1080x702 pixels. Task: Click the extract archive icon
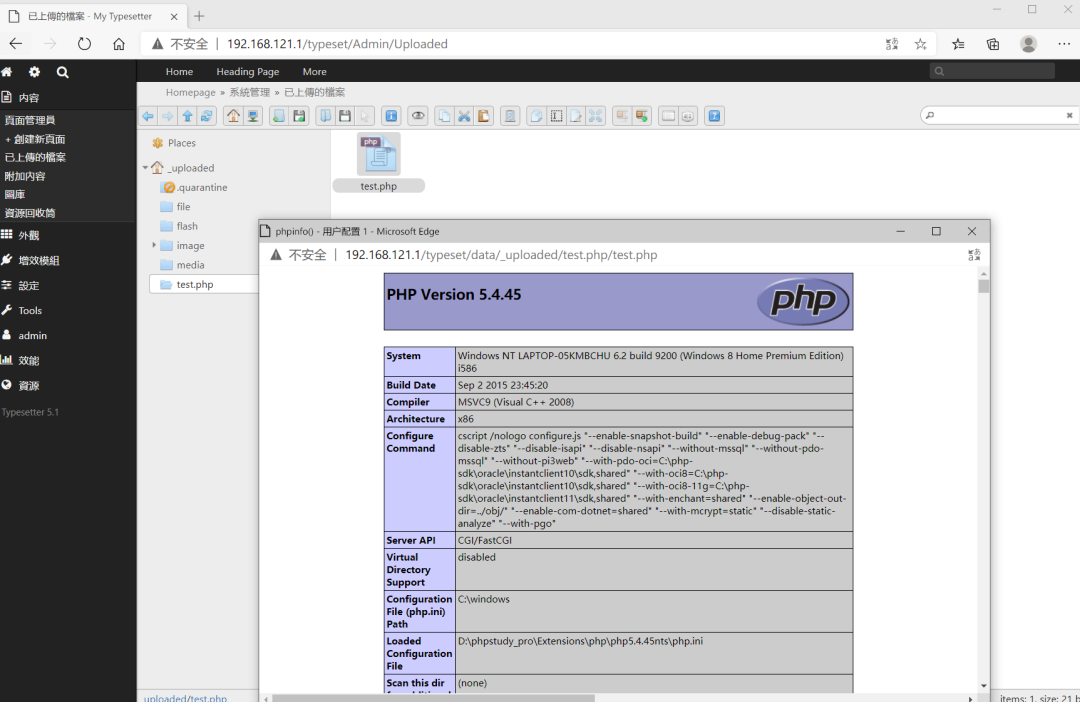coord(622,116)
